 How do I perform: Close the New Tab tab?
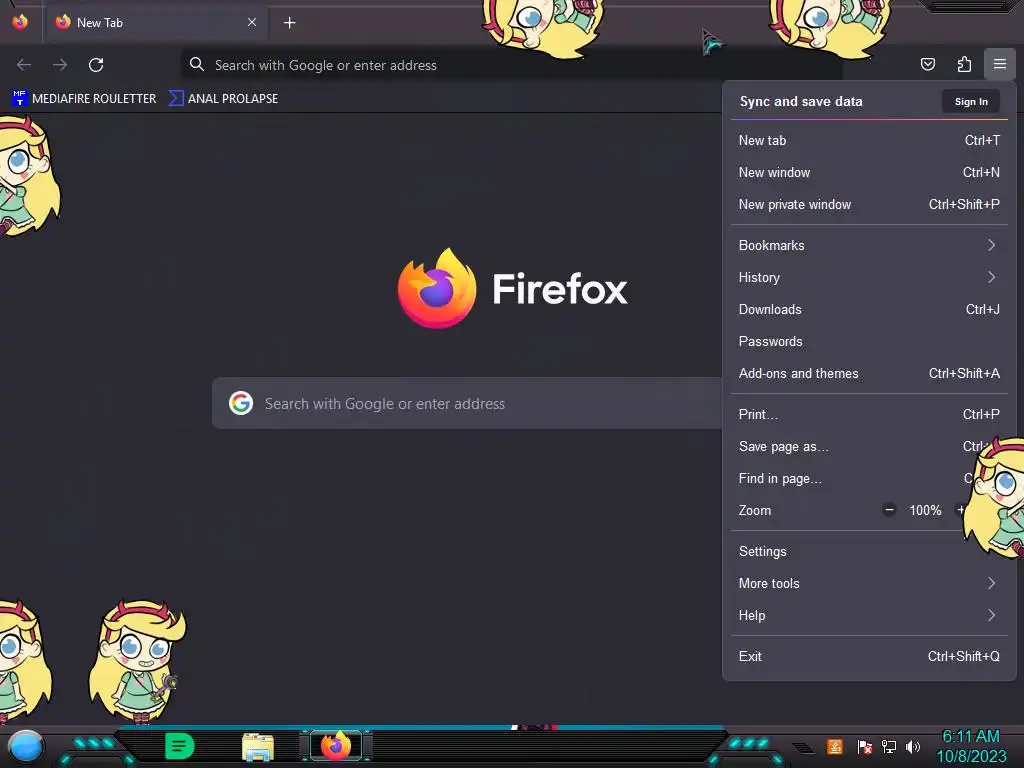coord(252,22)
